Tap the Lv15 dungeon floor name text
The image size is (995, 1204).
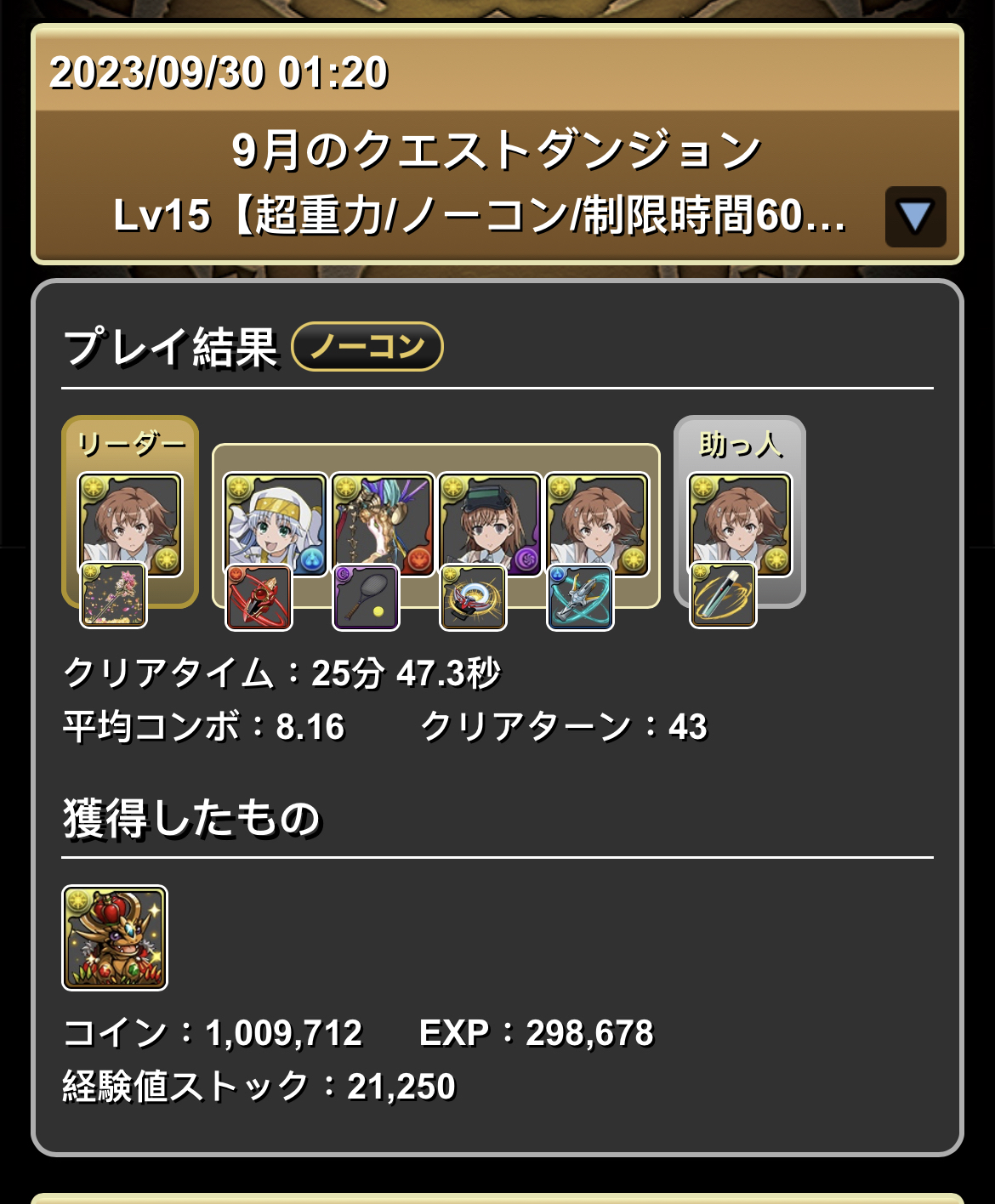[x=480, y=215]
